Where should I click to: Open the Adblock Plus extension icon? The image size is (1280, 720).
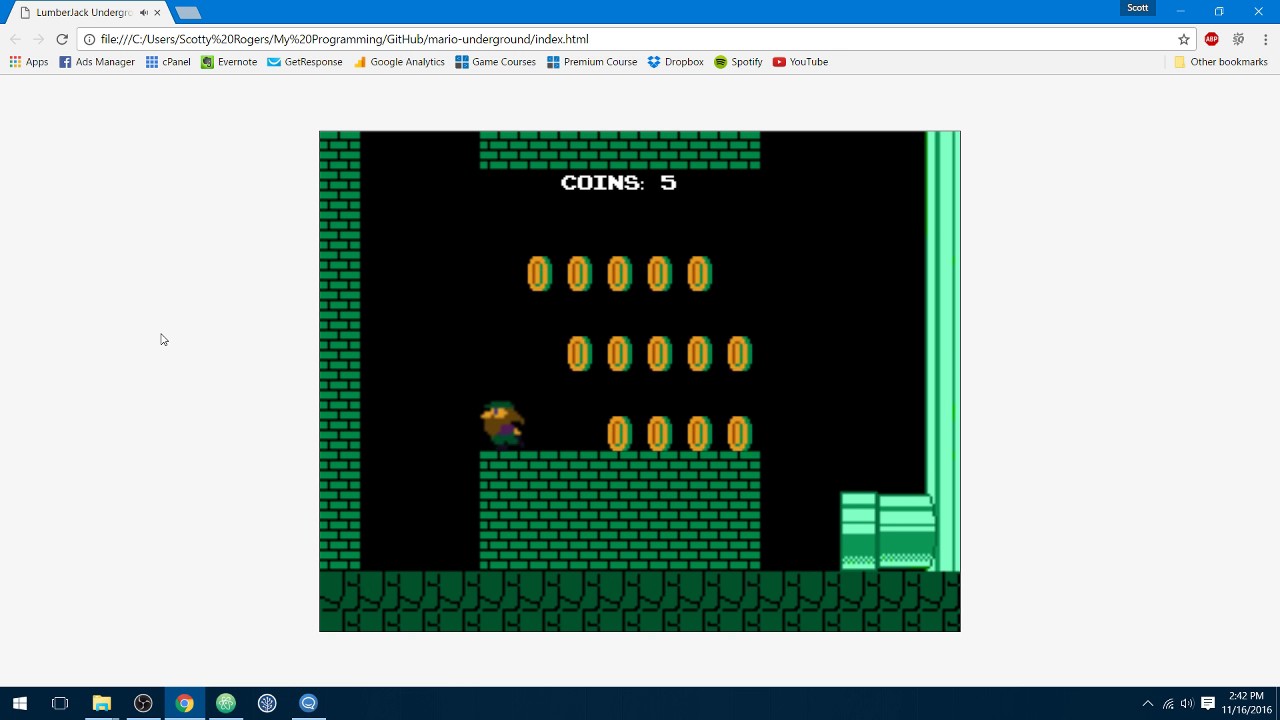click(x=1212, y=39)
